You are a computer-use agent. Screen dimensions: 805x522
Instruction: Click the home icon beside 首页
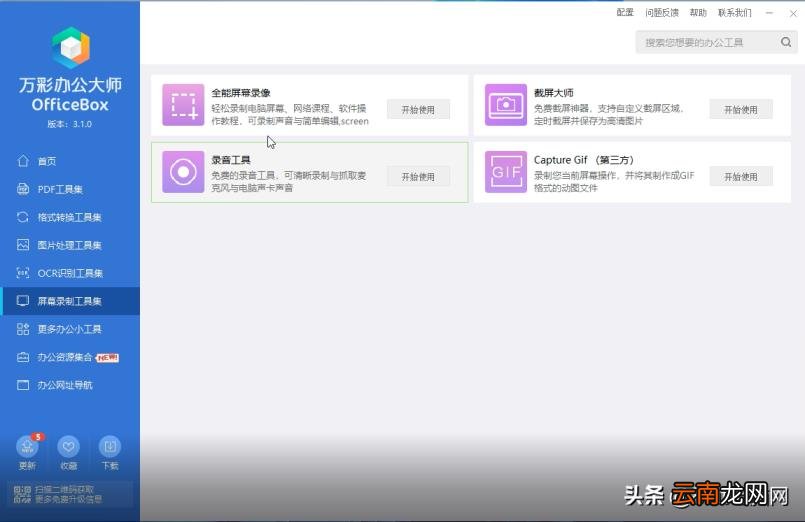(23, 161)
